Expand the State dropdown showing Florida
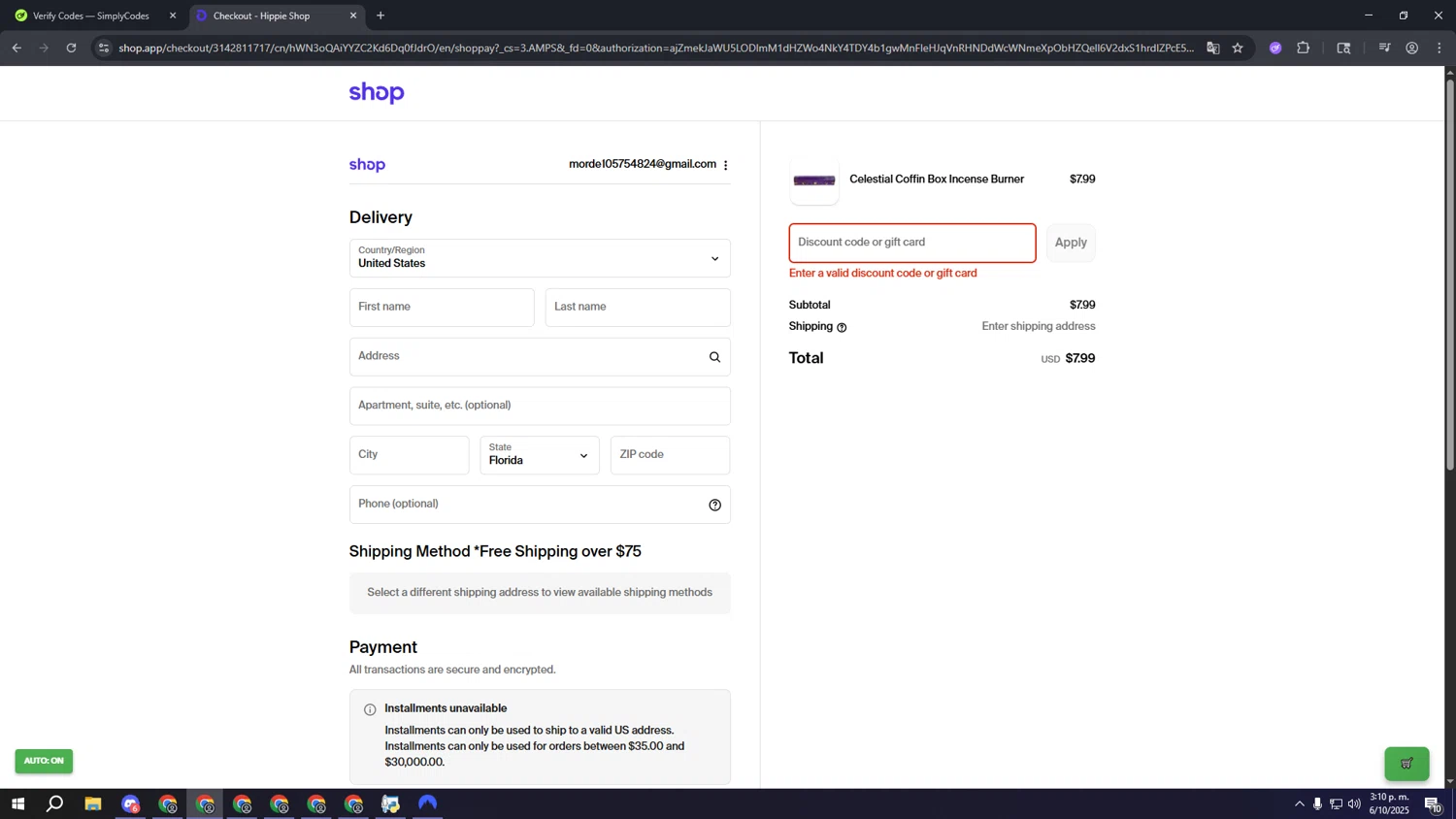The width and height of the screenshot is (1456, 819). point(540,455)
